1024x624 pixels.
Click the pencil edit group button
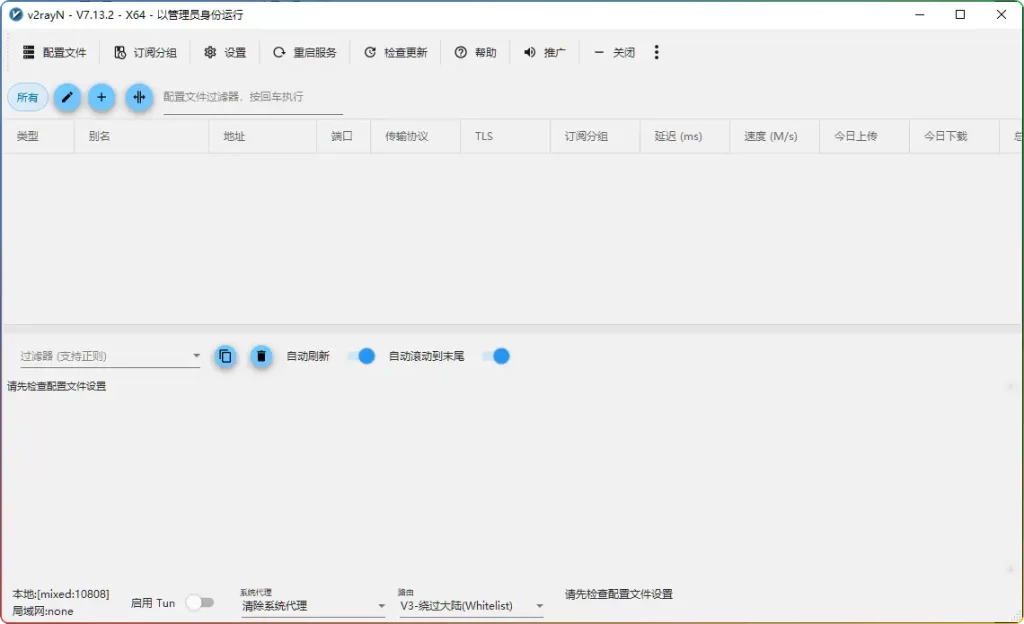(67, 97)
